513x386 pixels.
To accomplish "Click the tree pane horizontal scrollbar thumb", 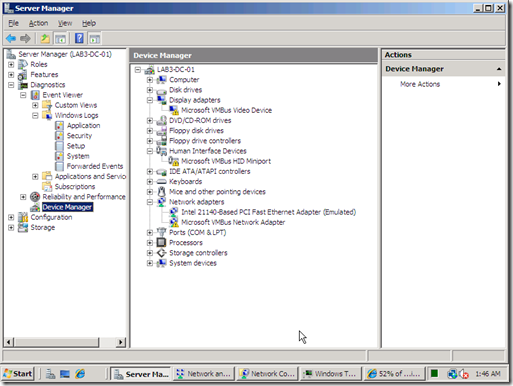I will point(57,342).
